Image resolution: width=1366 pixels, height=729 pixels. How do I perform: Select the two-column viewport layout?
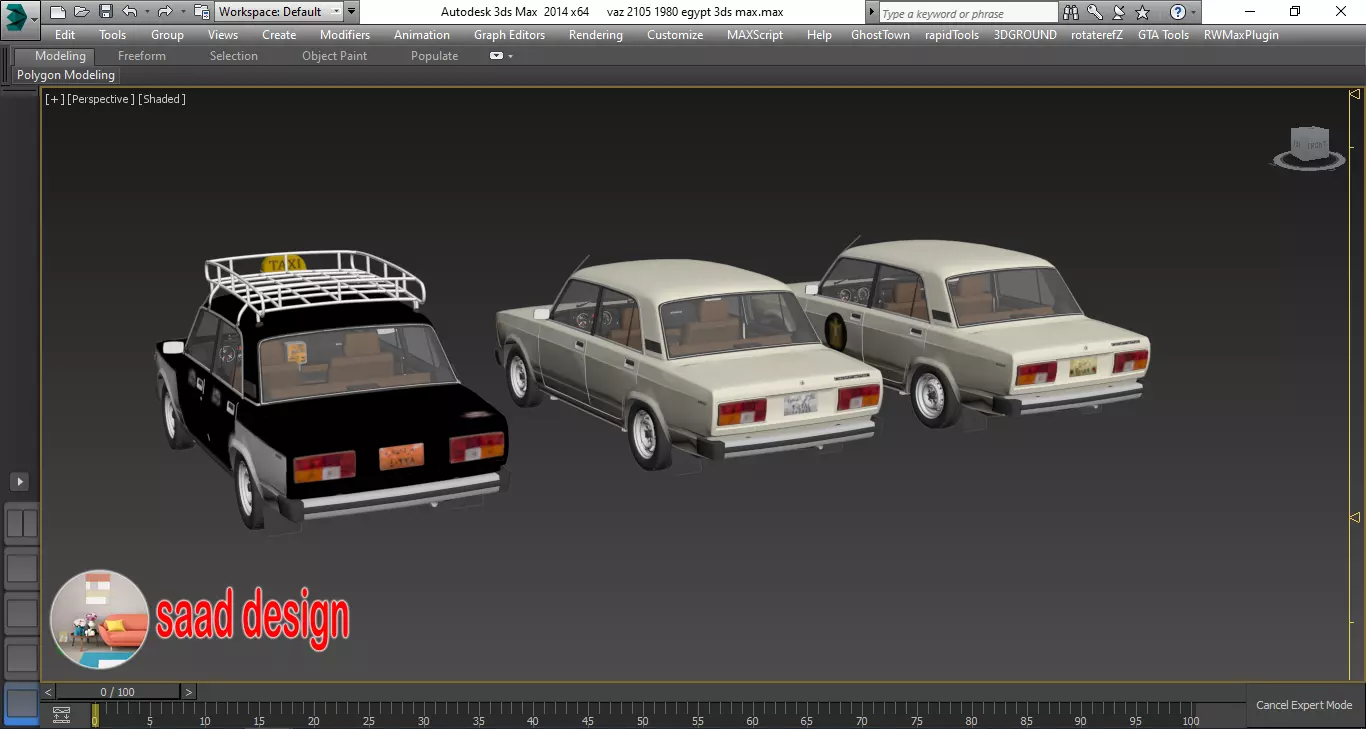[x=22, y=524]
